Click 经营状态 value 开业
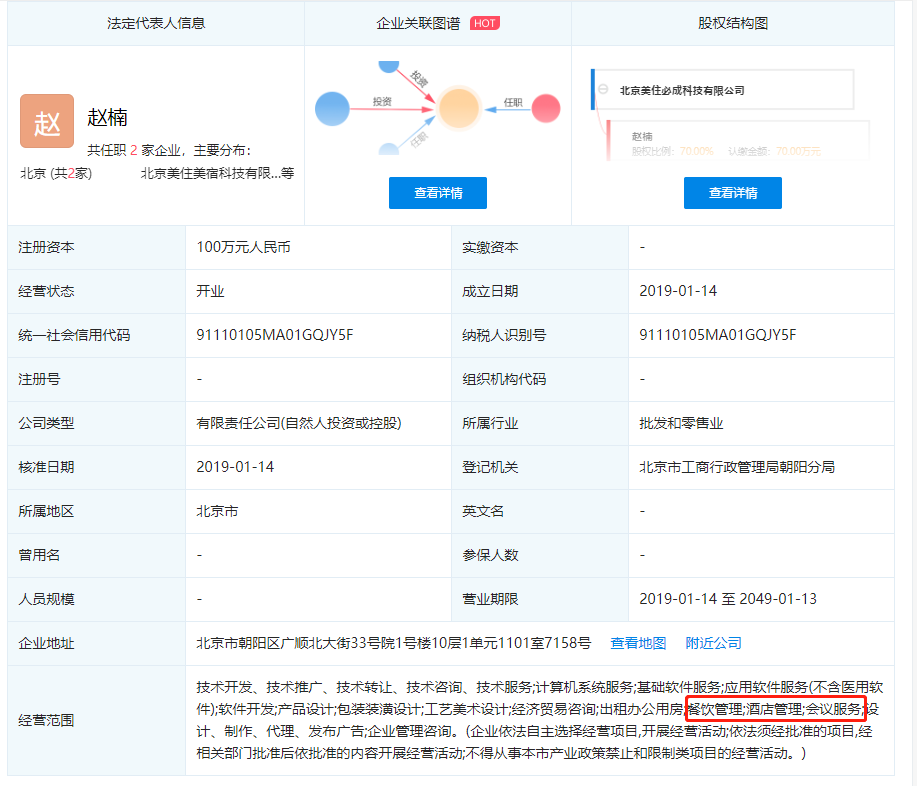The height and width of the screenshot is (786, 917). pos(210,291)
